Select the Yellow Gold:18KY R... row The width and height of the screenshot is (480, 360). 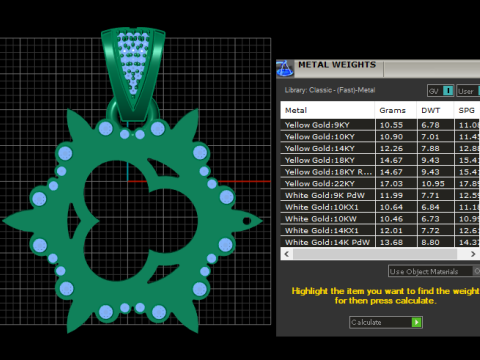pos(380,172)
